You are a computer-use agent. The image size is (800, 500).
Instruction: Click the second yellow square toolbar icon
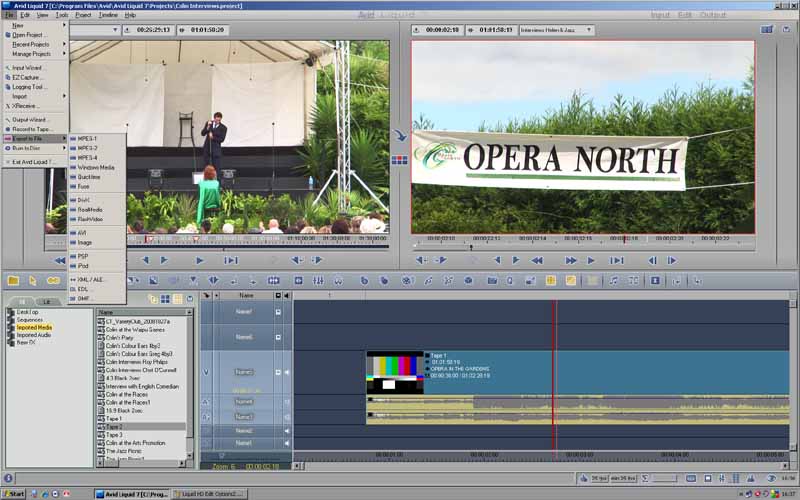571,281
